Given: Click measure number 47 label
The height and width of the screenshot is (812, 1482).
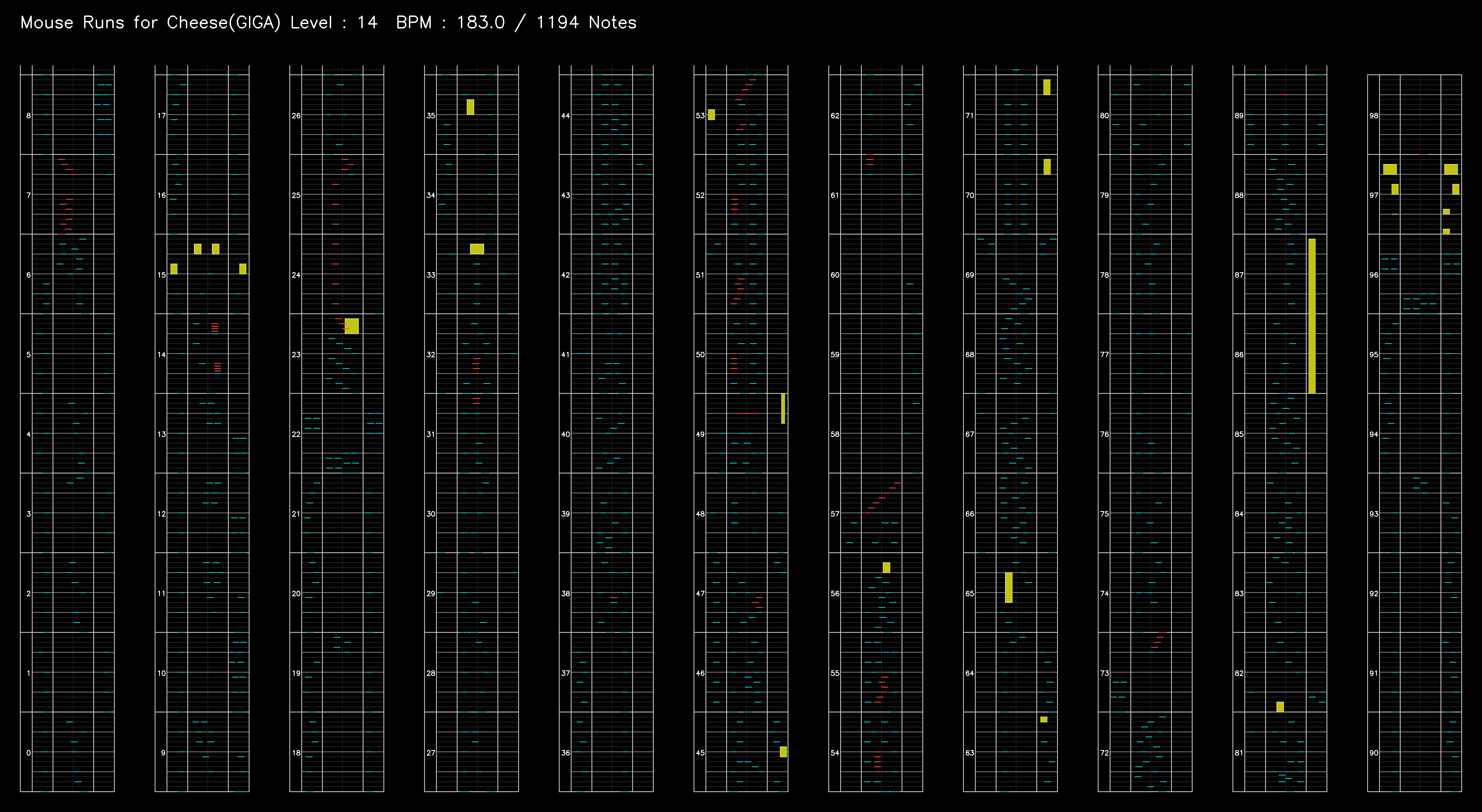Looking at the screenshot, I should pyautogui.click(x=700, y=594).
